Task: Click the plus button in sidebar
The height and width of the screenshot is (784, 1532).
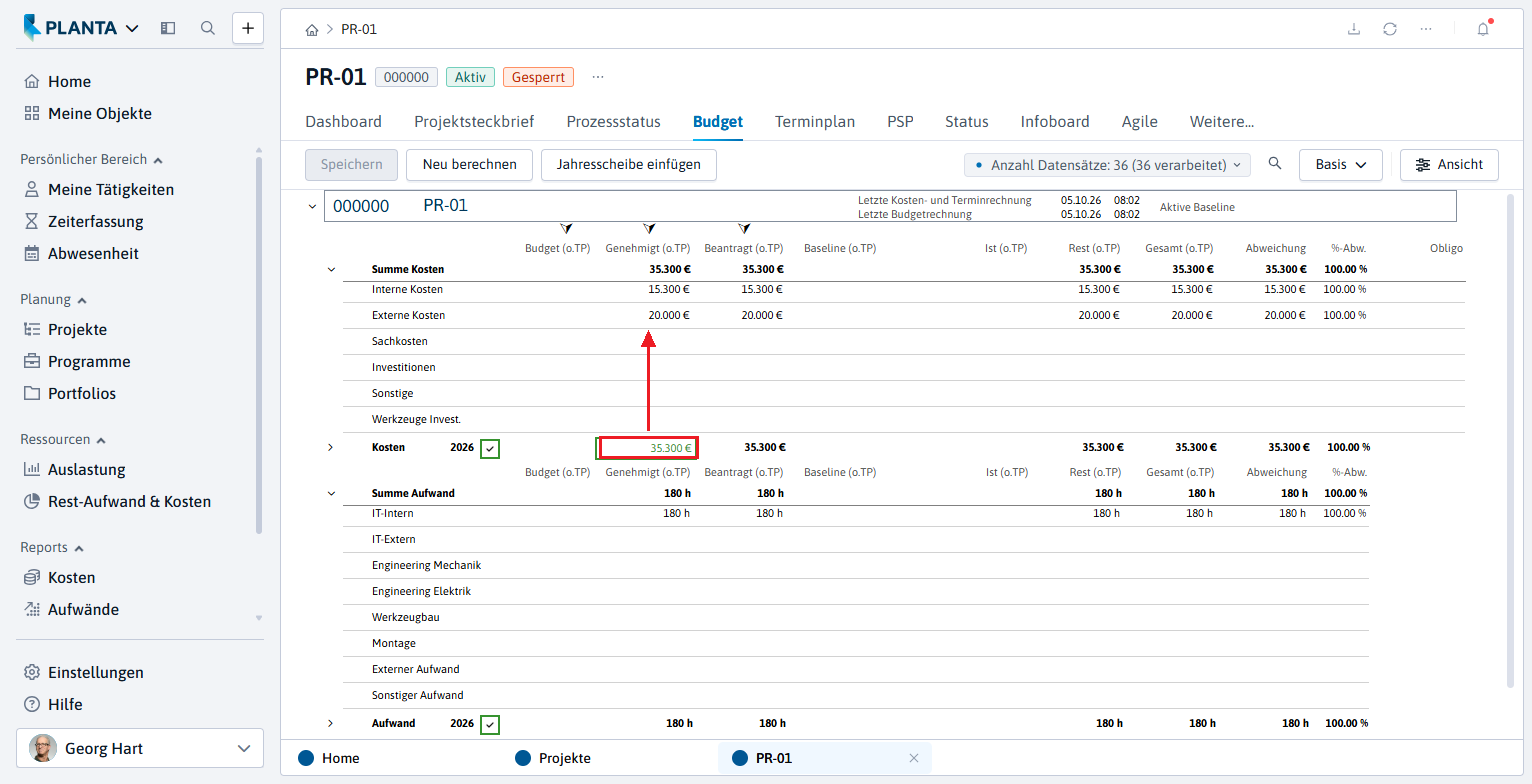Action: [248, 28]
